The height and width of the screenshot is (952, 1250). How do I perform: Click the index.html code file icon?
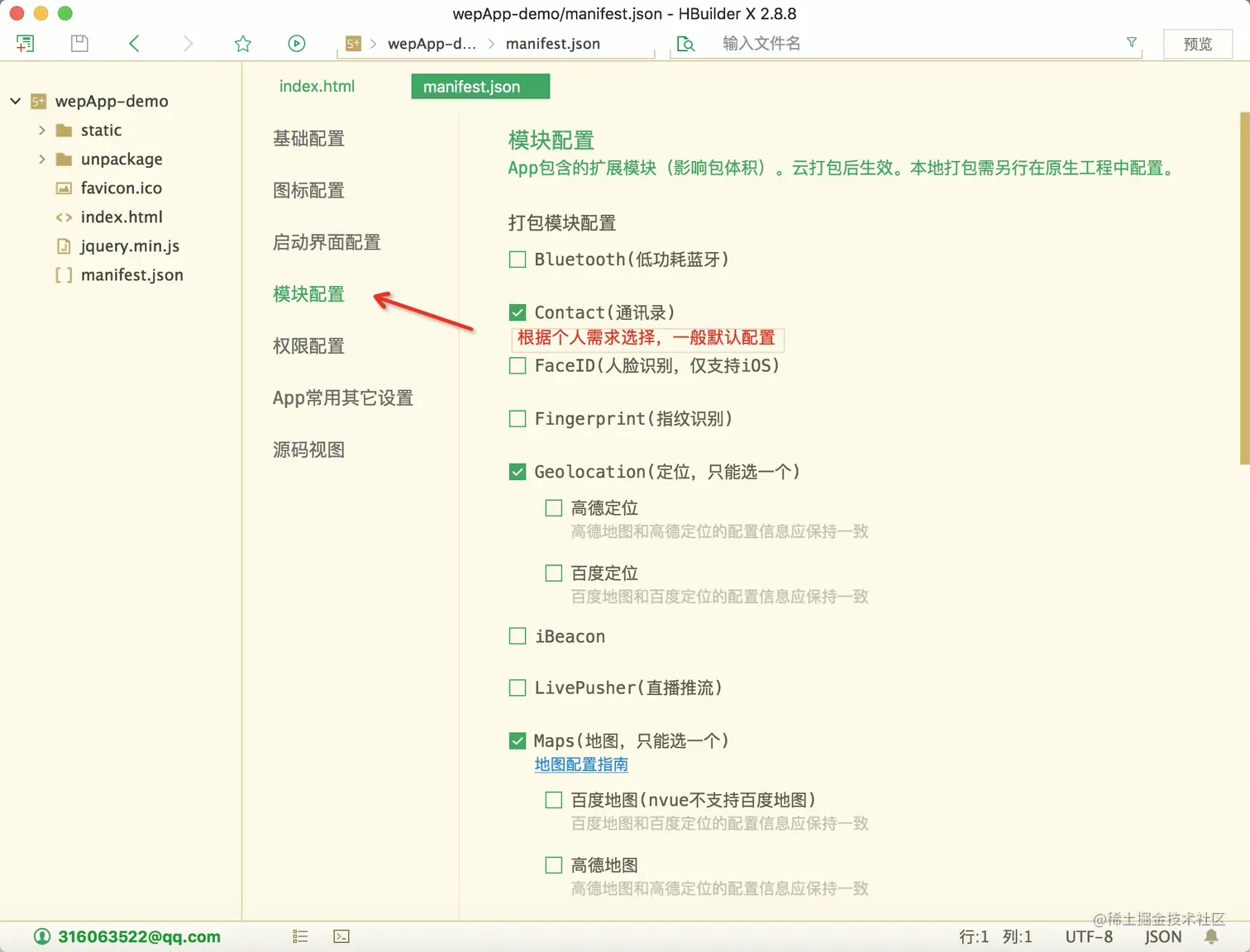pos(64,217)
